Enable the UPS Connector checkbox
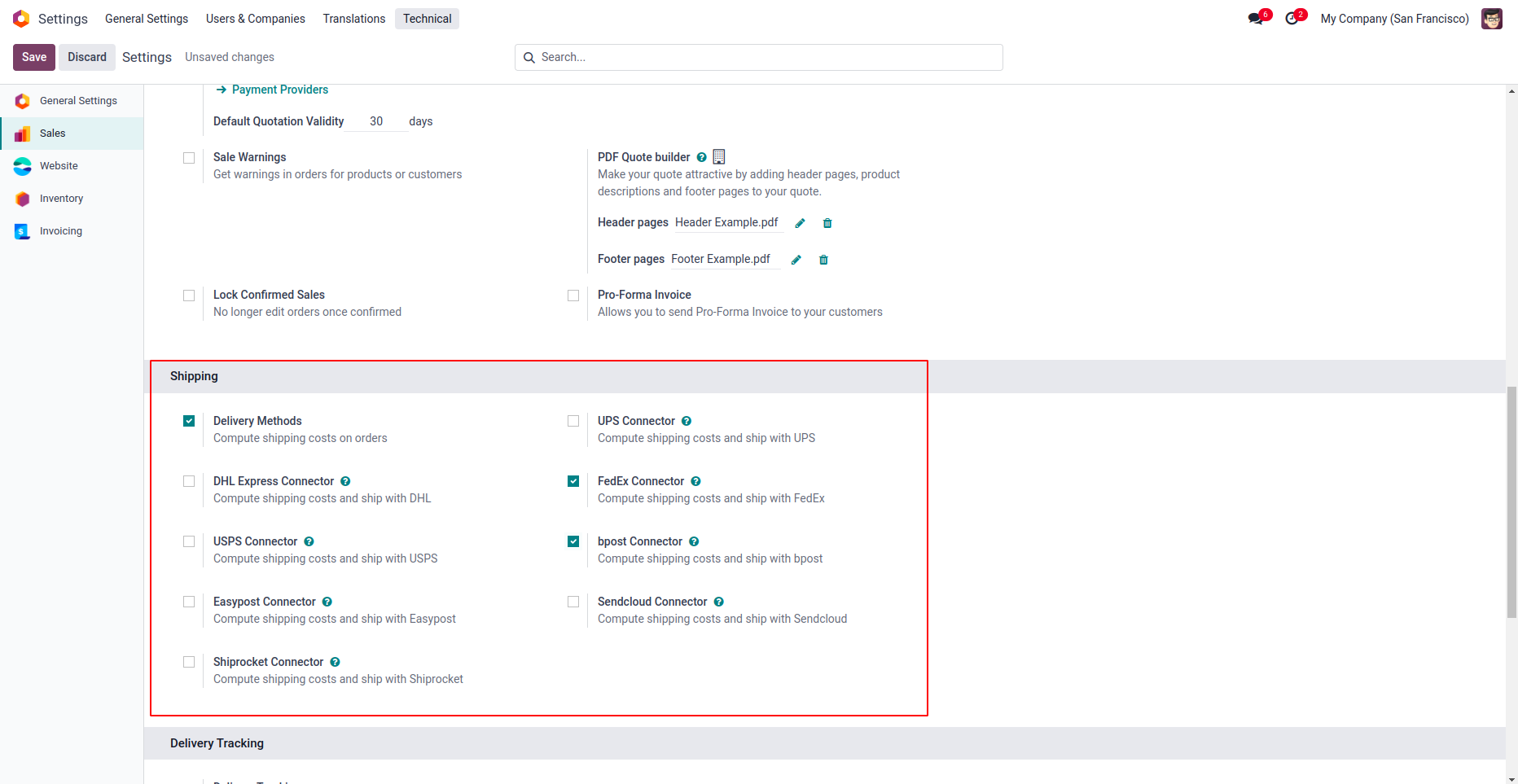This screenshot has height=784, width=1518. [573, 421]
